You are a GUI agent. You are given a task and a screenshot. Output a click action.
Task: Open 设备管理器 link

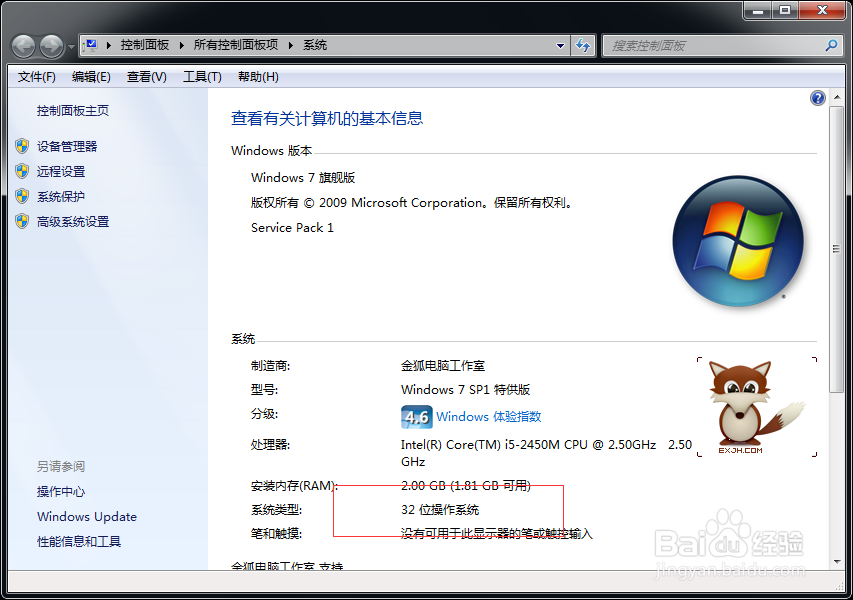67,146
